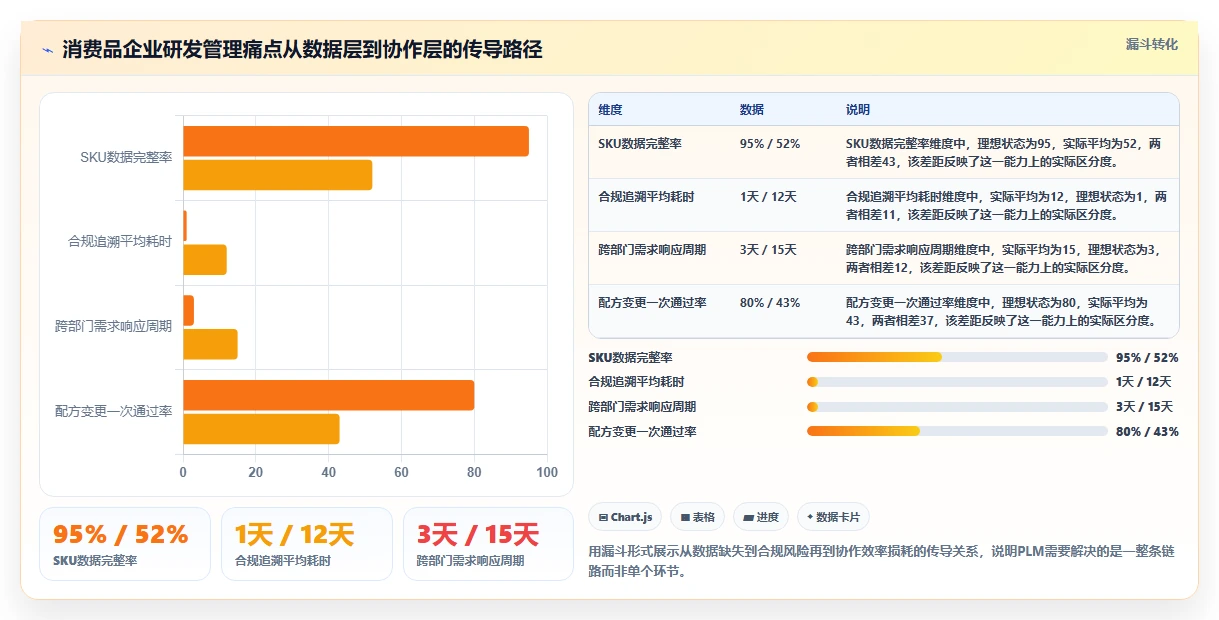The image size is (1219, 620).
Task: Click the 12 bar for 合规追溯平均耗时 in chart
Action: (205, 260)
